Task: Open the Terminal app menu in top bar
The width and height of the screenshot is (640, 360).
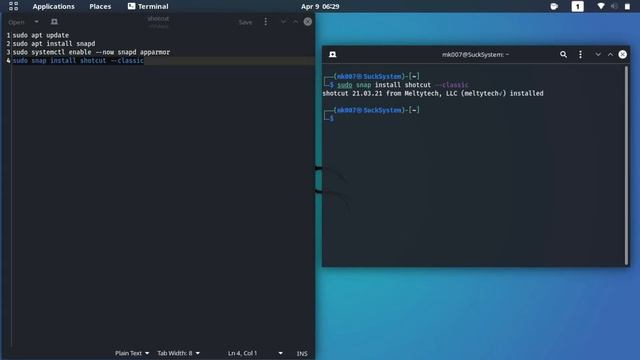Action: (148, 7)
